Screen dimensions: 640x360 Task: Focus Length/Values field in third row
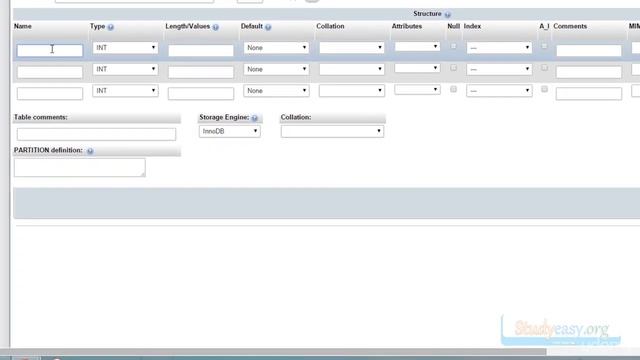tap(201, 93)
